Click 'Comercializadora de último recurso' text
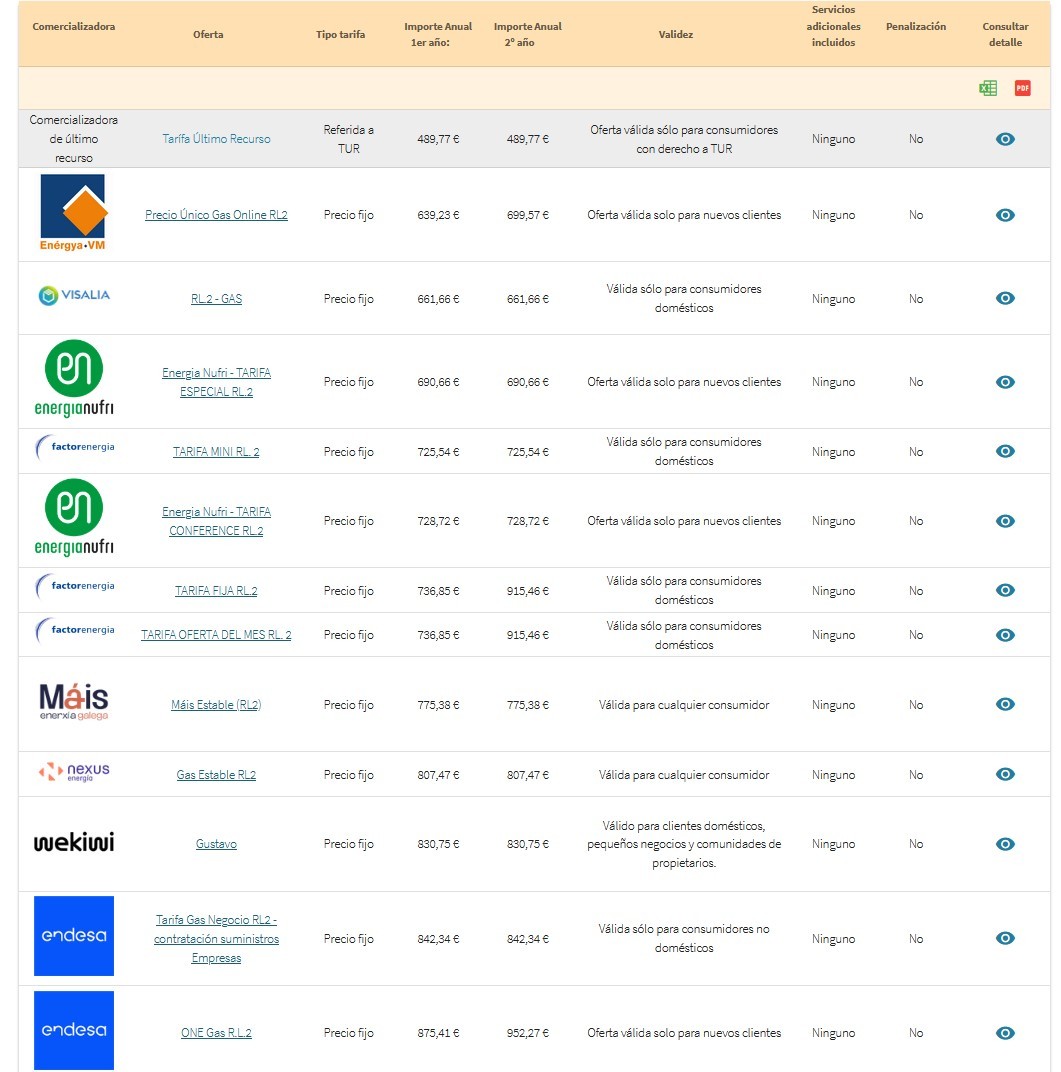 tap(74, 139)
